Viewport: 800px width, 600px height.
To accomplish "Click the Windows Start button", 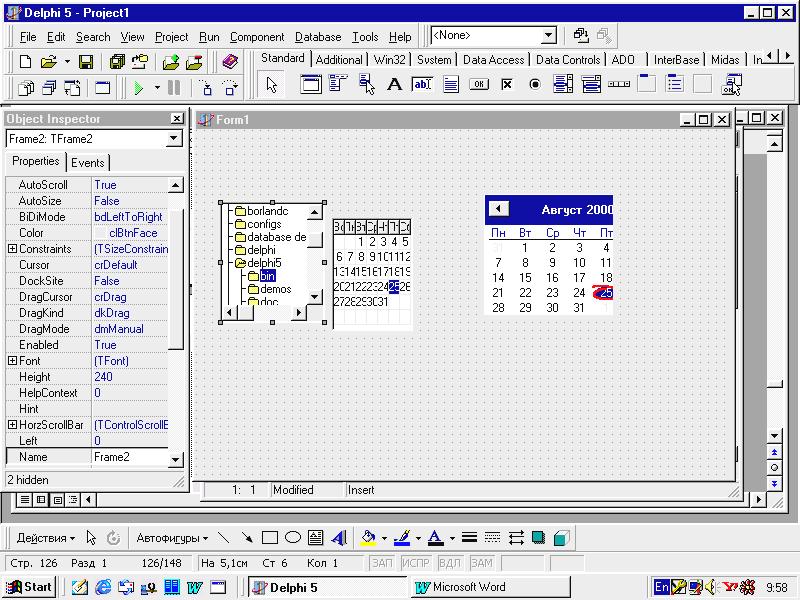I will (x=29, y=587).
